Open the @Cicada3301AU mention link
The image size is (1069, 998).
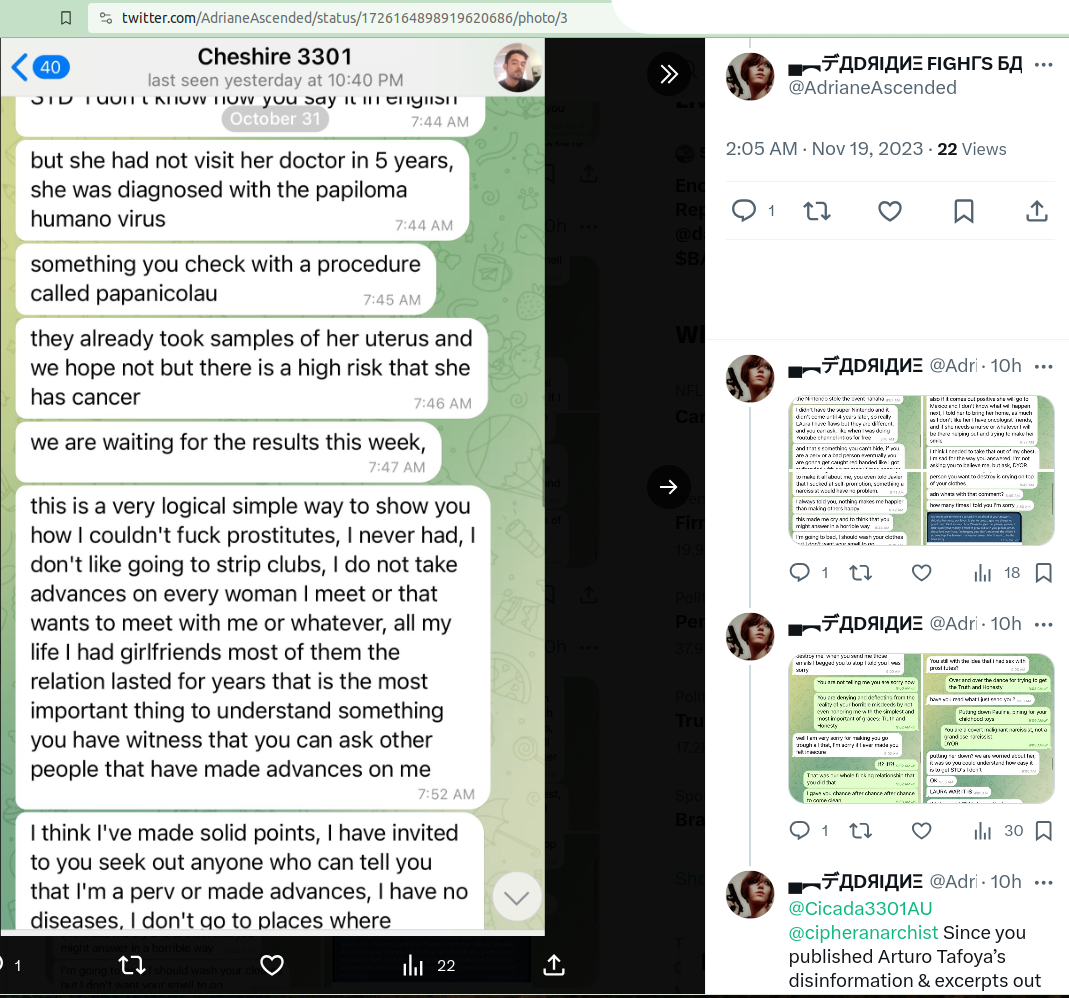point(860,909)
